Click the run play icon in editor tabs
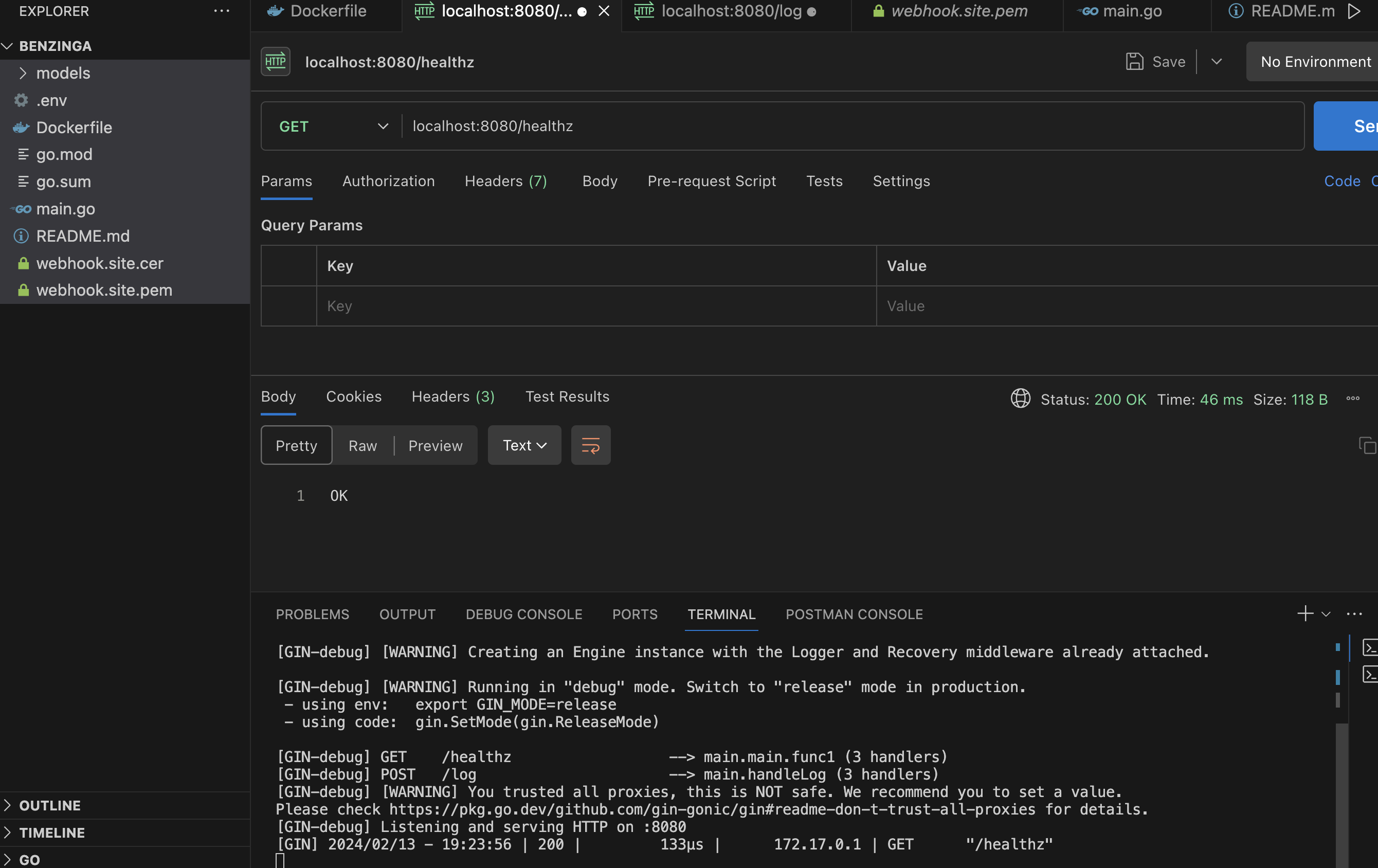 [1354, 11]
